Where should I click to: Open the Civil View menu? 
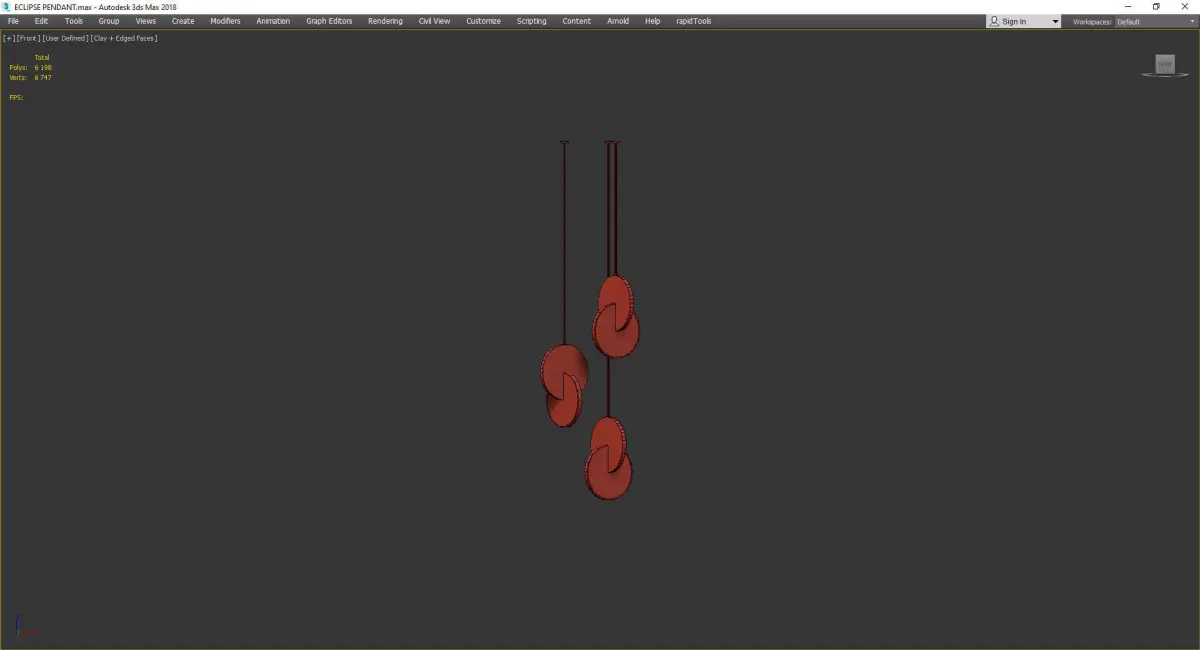(434, 21)
